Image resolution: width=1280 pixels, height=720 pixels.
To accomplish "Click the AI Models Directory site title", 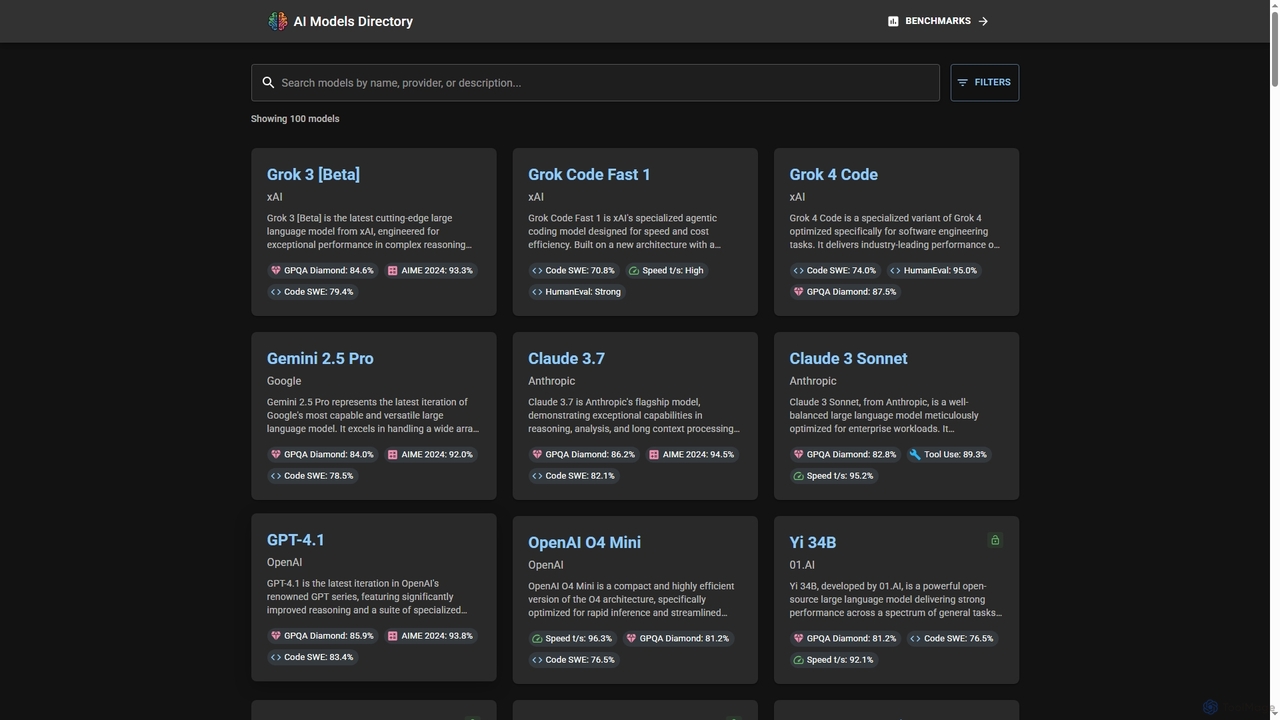I will (x=353, y=21).
